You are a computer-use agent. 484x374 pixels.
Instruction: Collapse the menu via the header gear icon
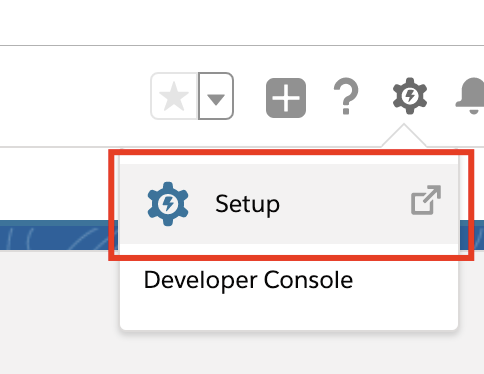pos(410,96)
